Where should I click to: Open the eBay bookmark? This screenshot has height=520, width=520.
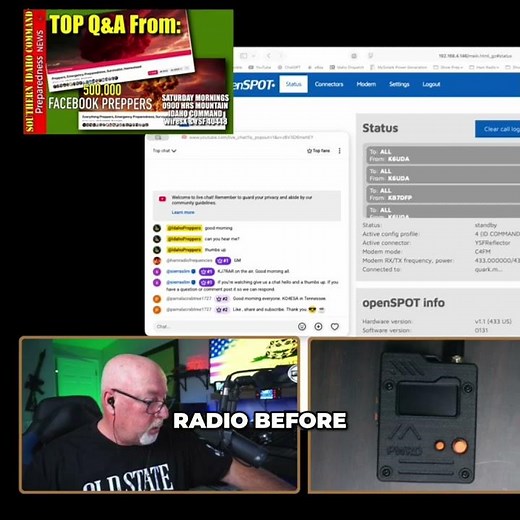pos(315,67)
